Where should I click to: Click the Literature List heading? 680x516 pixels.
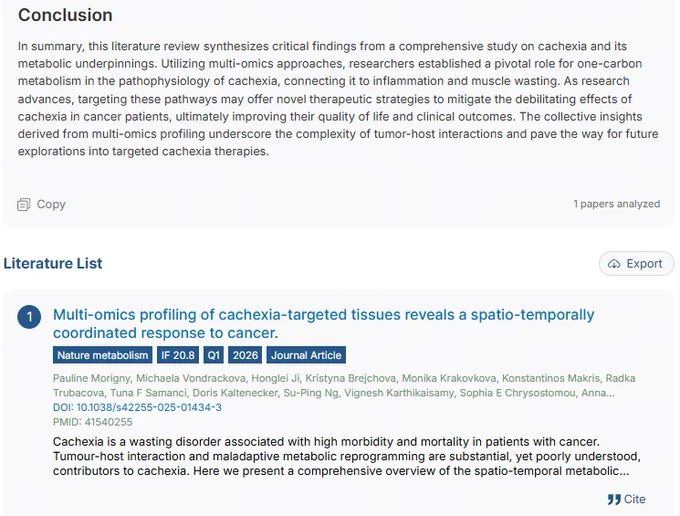(53, 263)
